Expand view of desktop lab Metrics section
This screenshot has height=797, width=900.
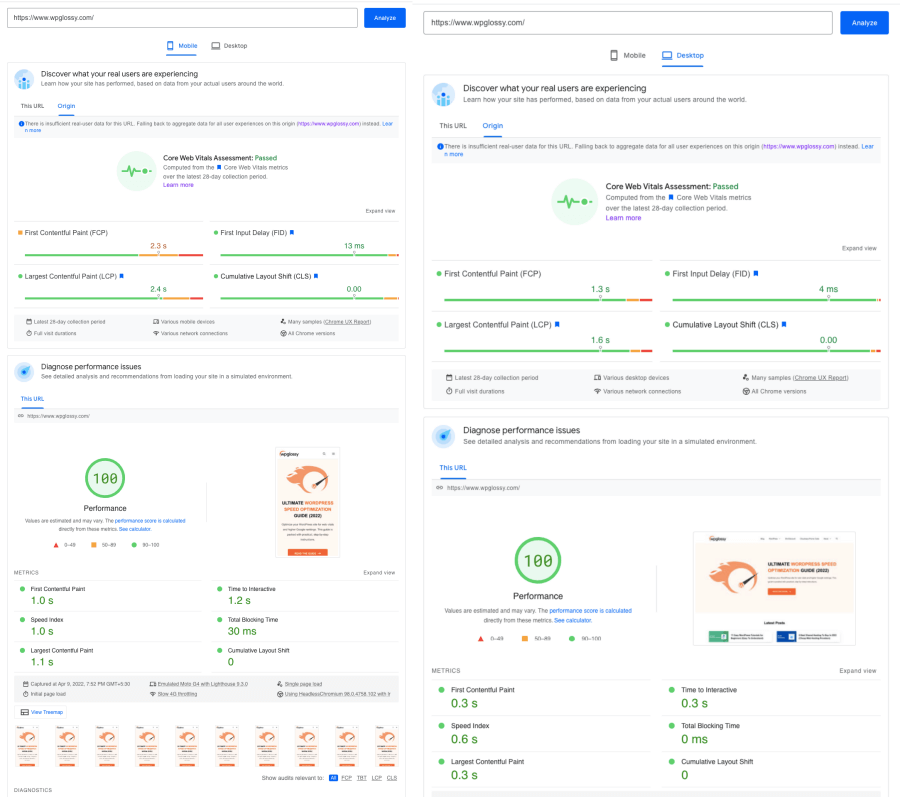point(858,671)
